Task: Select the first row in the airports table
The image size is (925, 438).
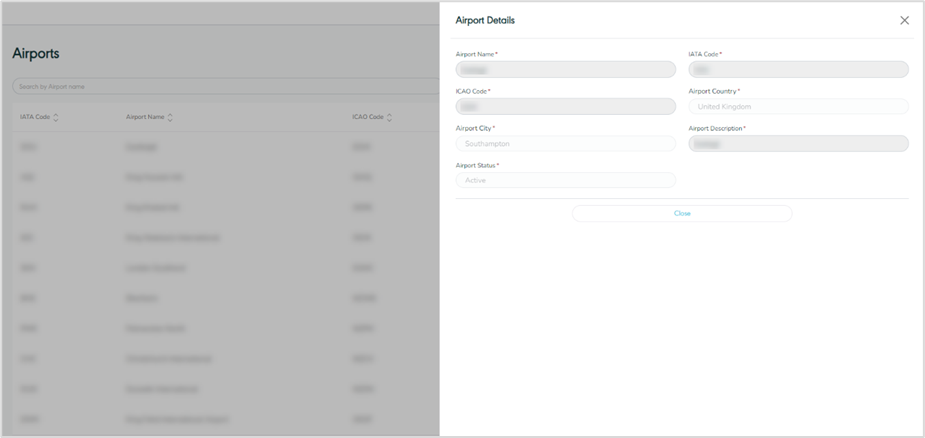Action: coord(220,147)
